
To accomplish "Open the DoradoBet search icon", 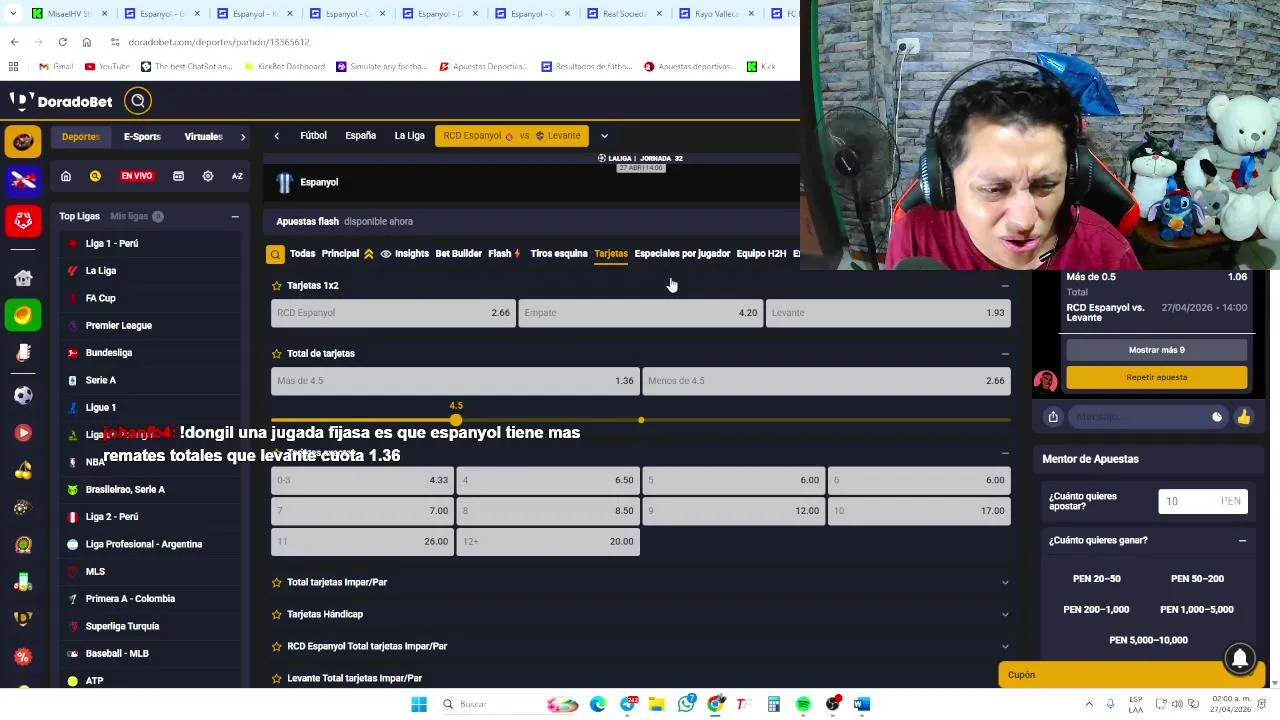I will tap(138, 101).
